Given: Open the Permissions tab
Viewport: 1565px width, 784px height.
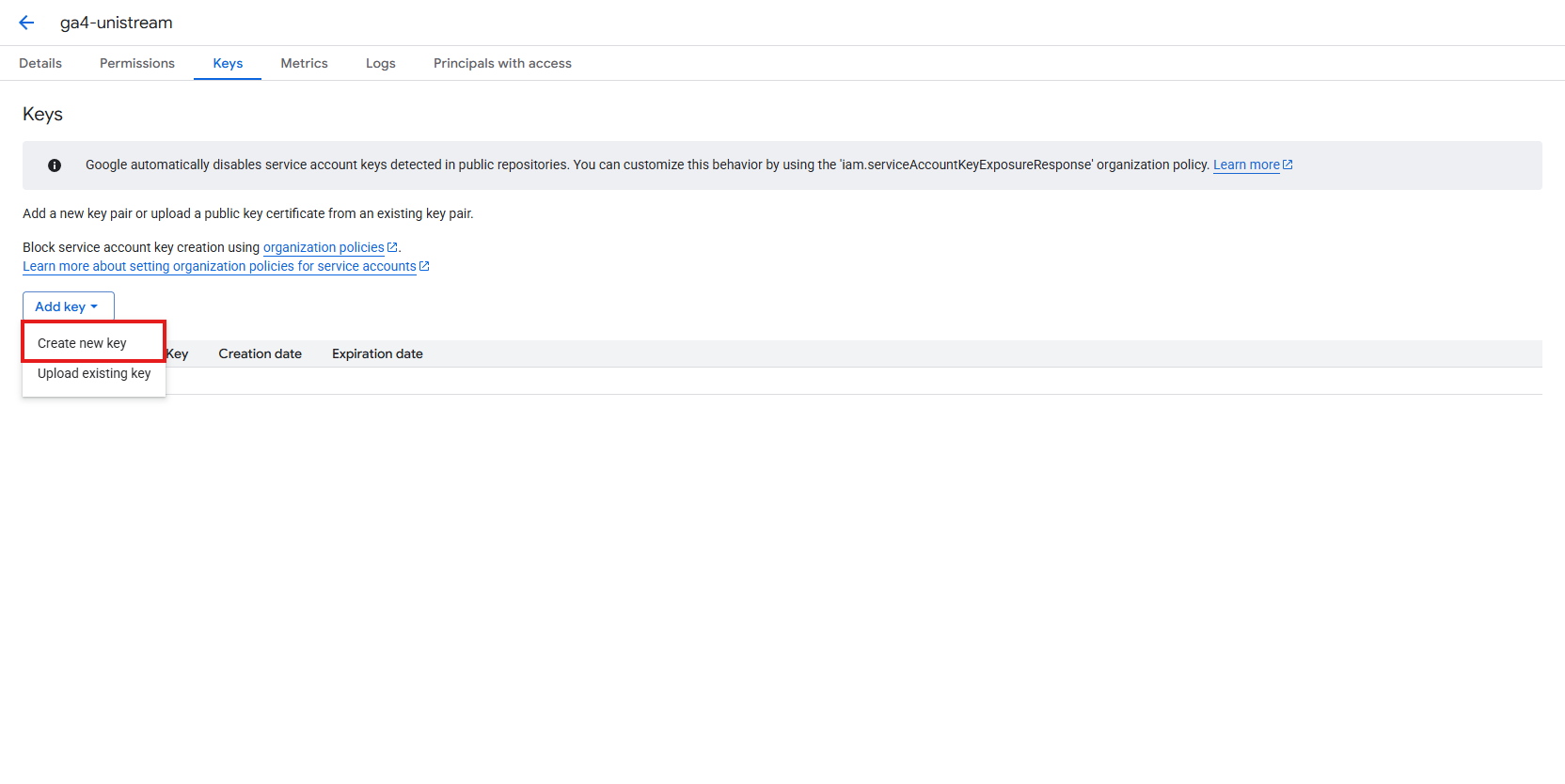Looking at the screenshot, I should coord(137,63).
